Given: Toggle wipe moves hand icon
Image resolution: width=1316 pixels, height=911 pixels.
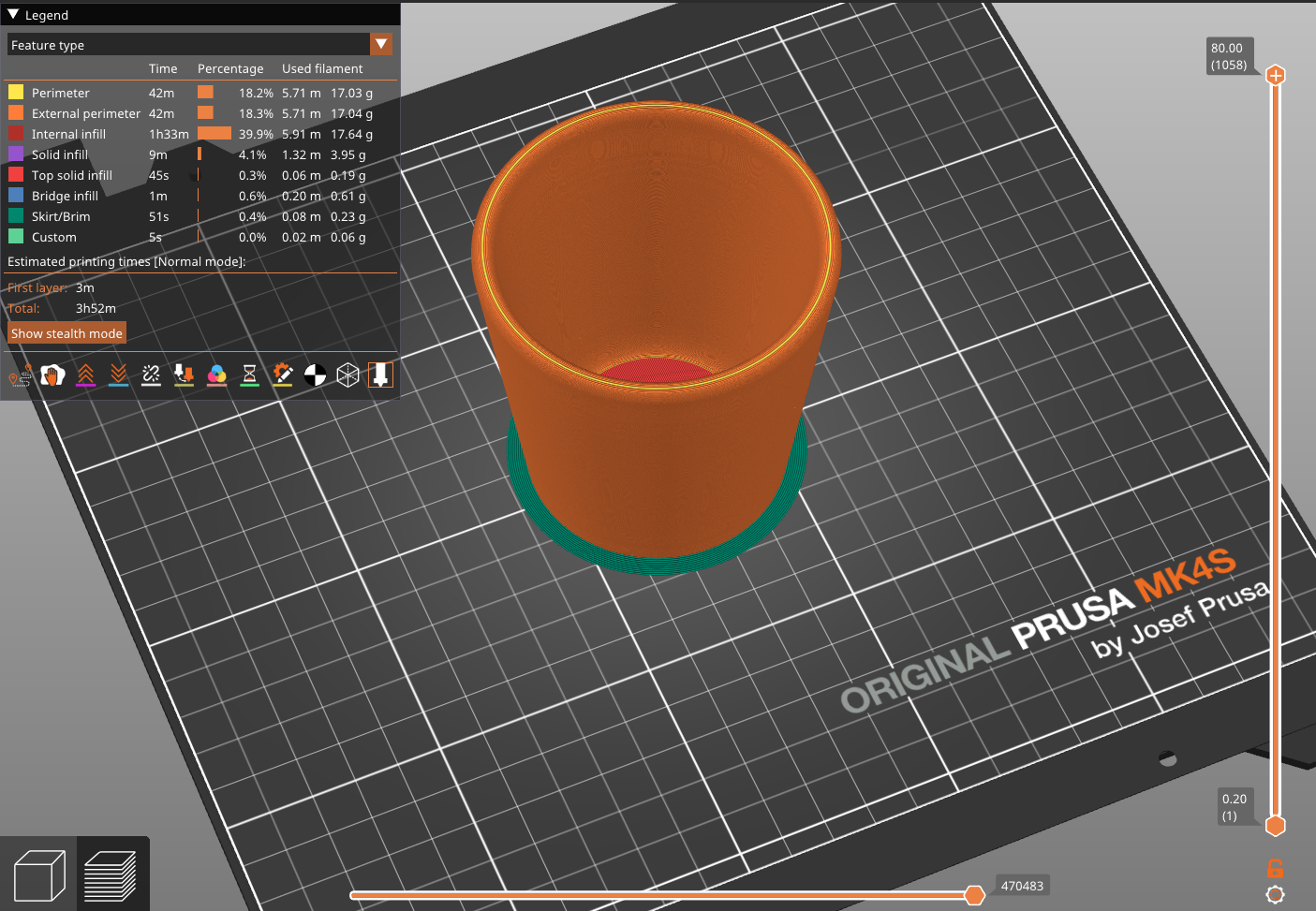Looking at the screenshot, I should 52,375.
